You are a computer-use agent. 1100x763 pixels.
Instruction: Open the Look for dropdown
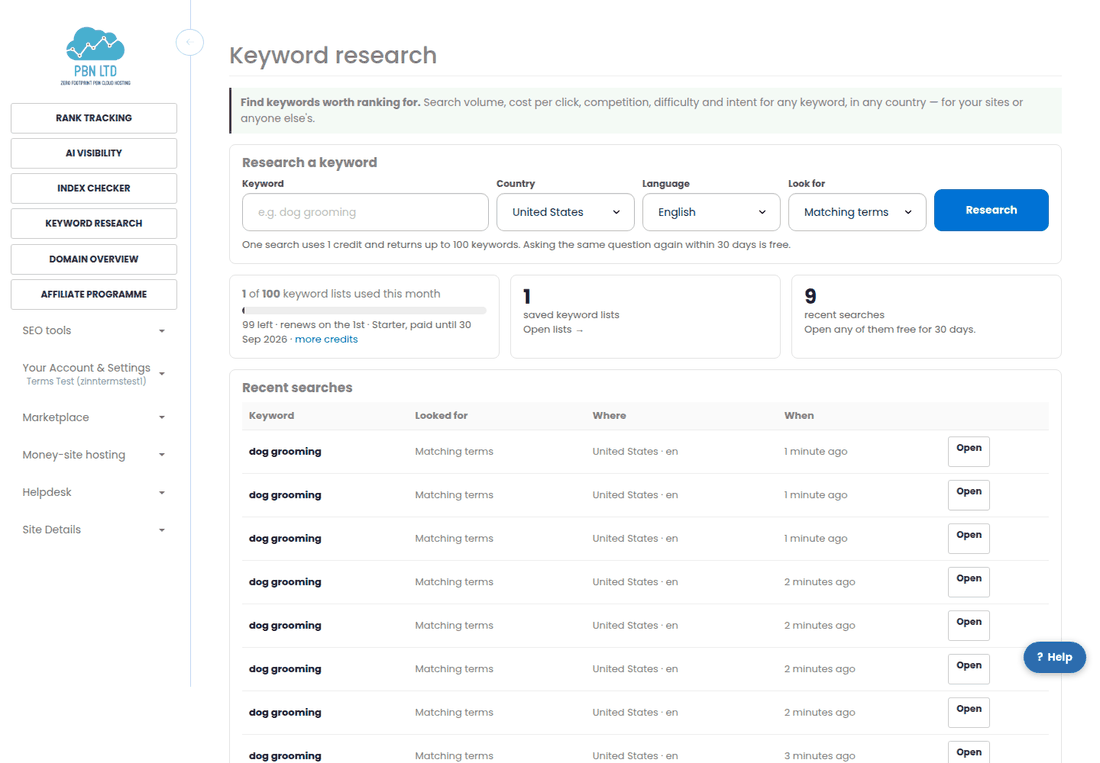857,212
